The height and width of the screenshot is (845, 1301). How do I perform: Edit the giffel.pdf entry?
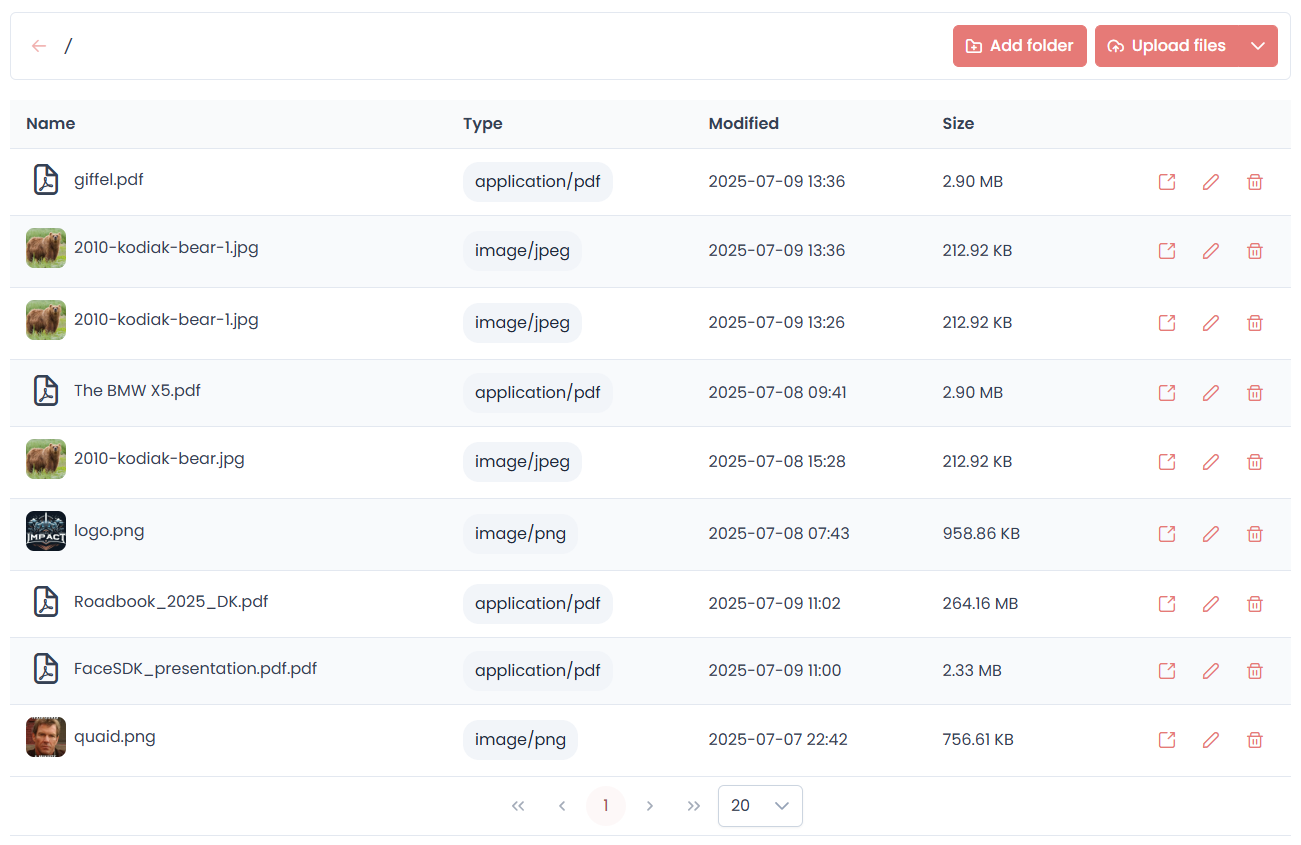[x=1210, y=182]
